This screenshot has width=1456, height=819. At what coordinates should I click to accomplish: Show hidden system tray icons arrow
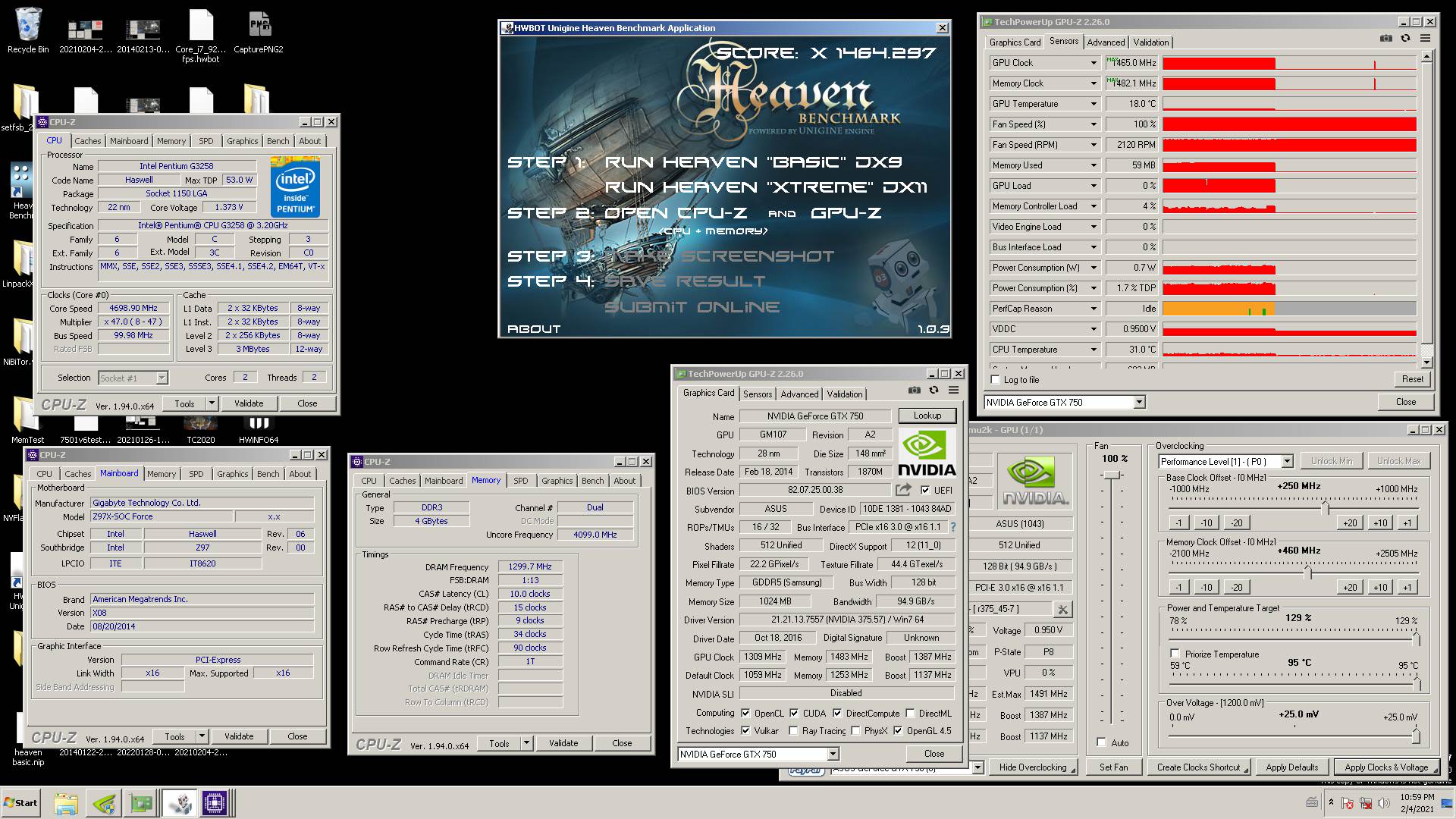coord(1331,802)
